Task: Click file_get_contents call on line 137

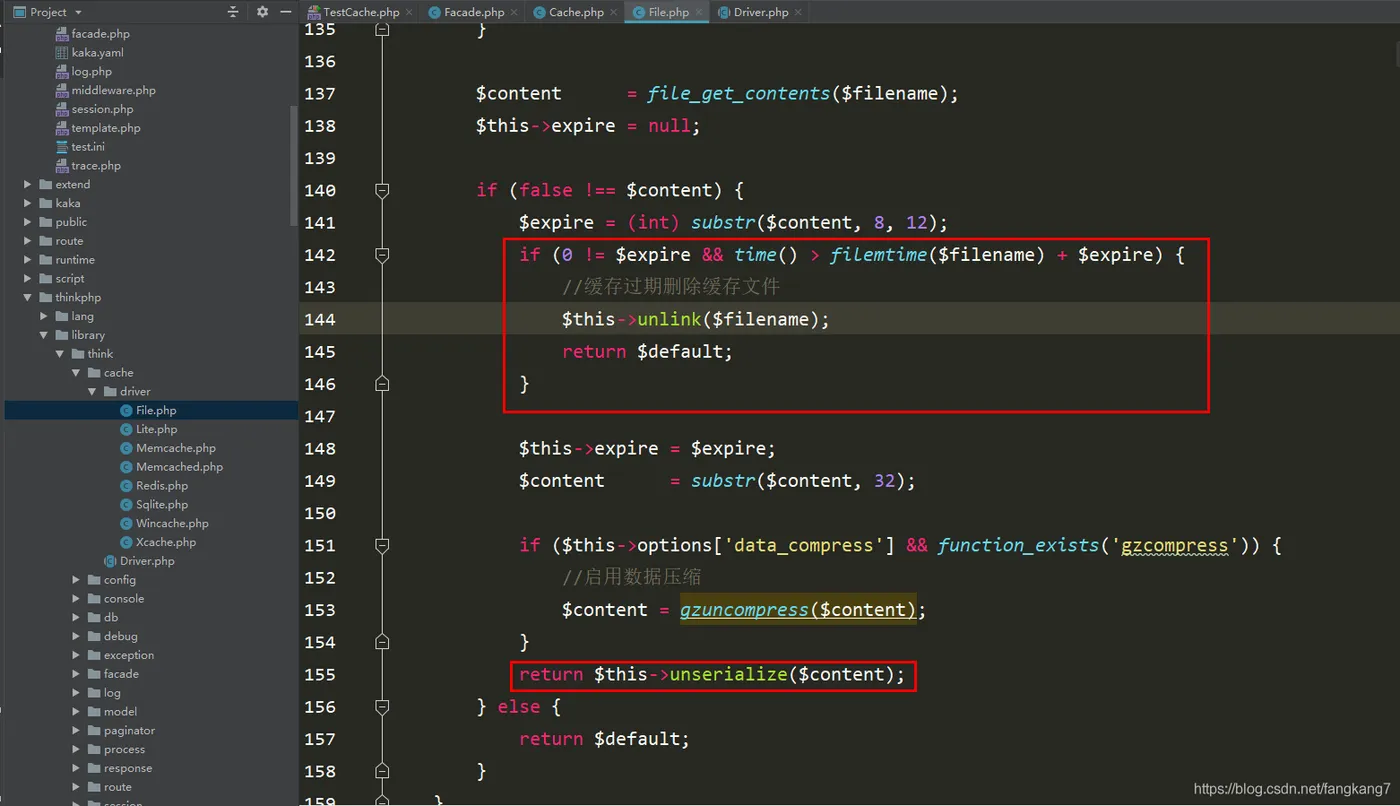Action: pyautogui.click(x=738, y=94)
